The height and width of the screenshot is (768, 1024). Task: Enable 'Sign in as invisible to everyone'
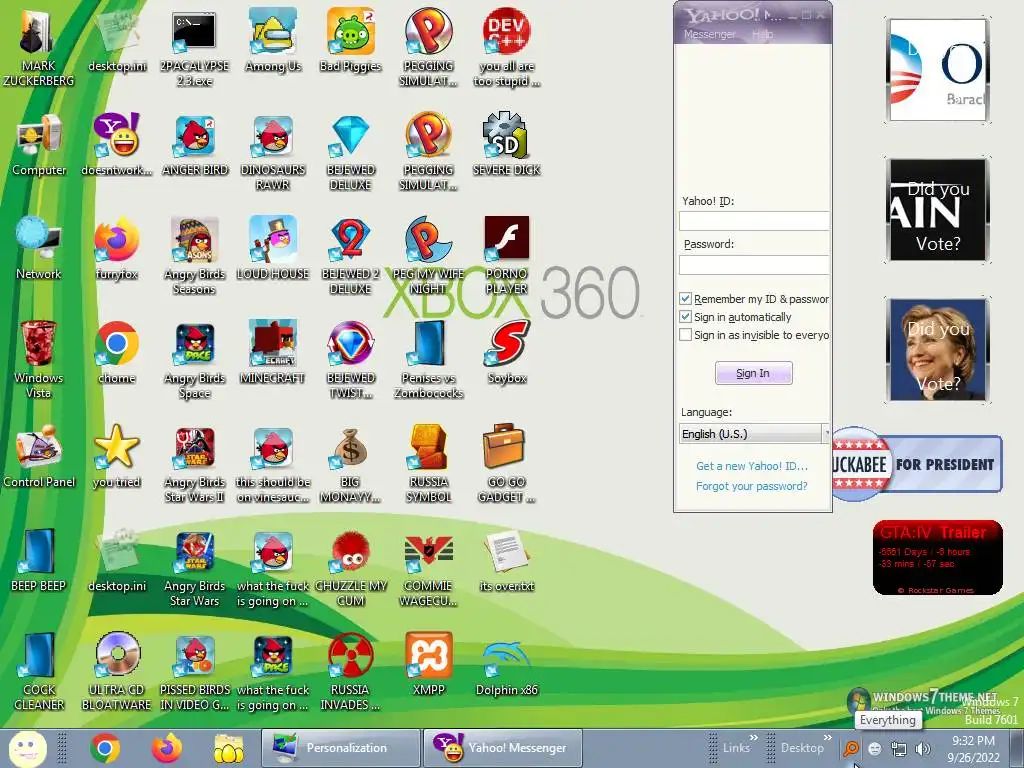pos(685,335)
